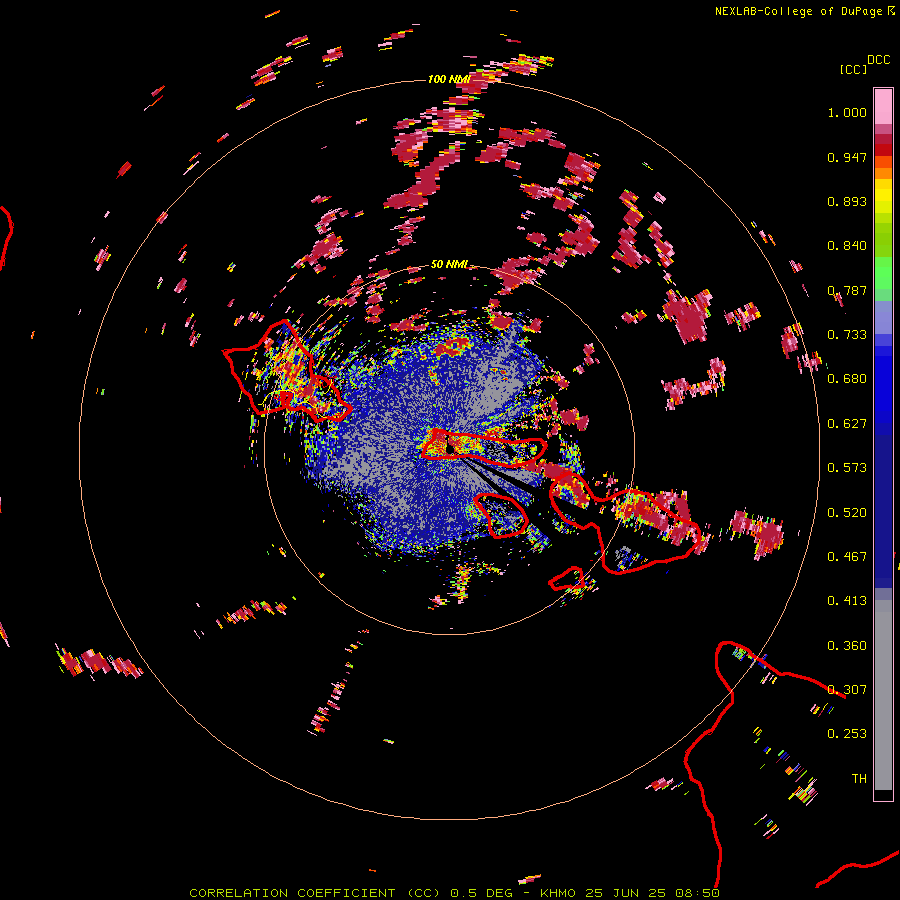Select the 0.733 scale value
The height and width of the screenshot is (900, 900).
coord(847,335)
